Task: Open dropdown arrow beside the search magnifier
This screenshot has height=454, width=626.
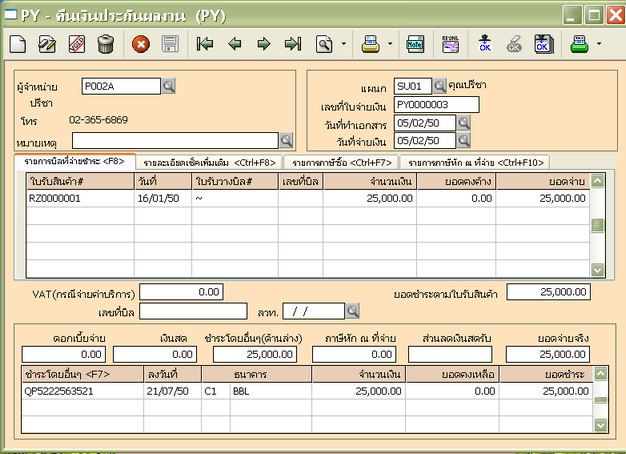Action: tap(345, 44)
